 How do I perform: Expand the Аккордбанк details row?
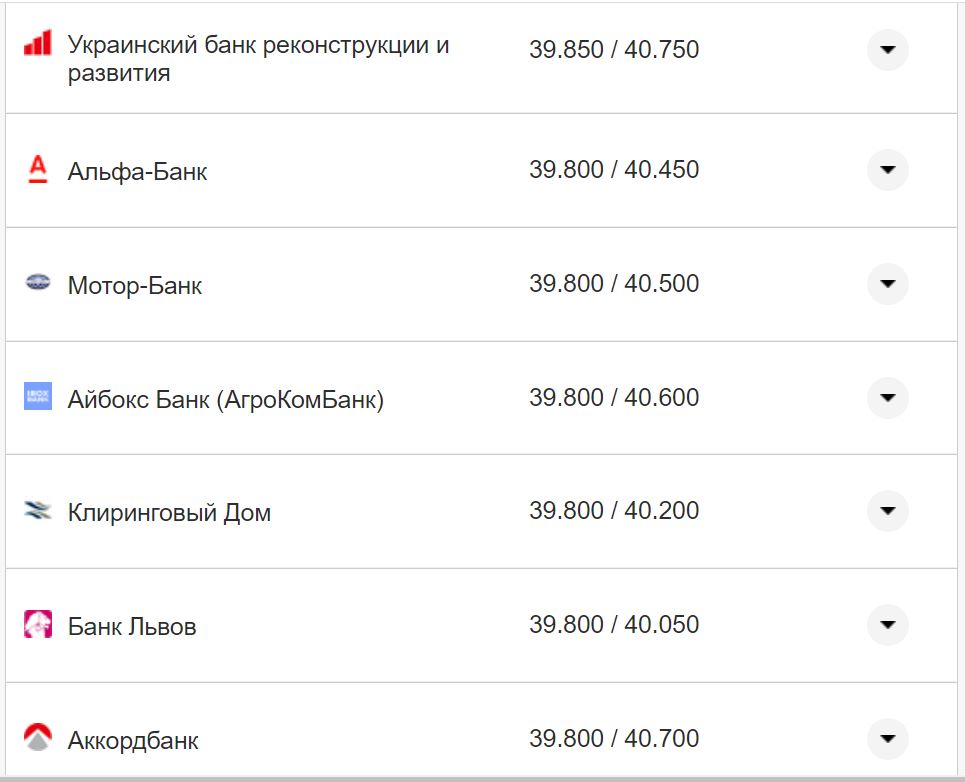click(x=887, y=738)
